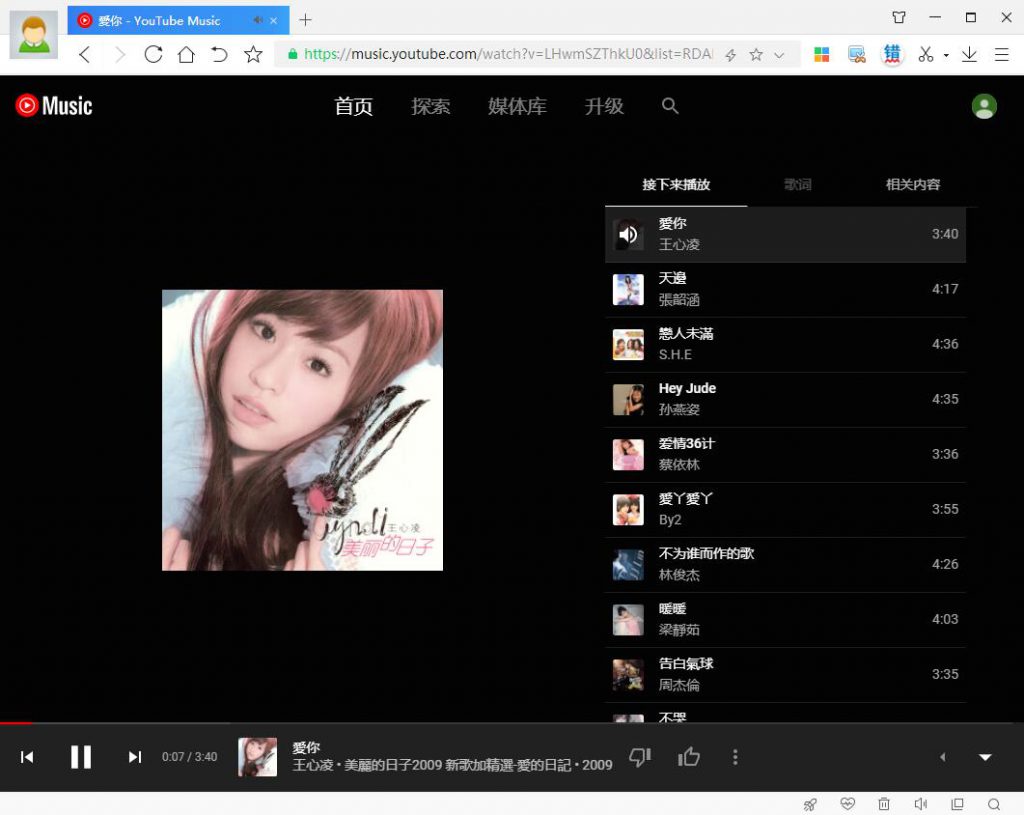Play 爱情36计 by 蔡依林
Image resolution: width=1024 pixels, height=815 pixels.
(x=785, y=455)
